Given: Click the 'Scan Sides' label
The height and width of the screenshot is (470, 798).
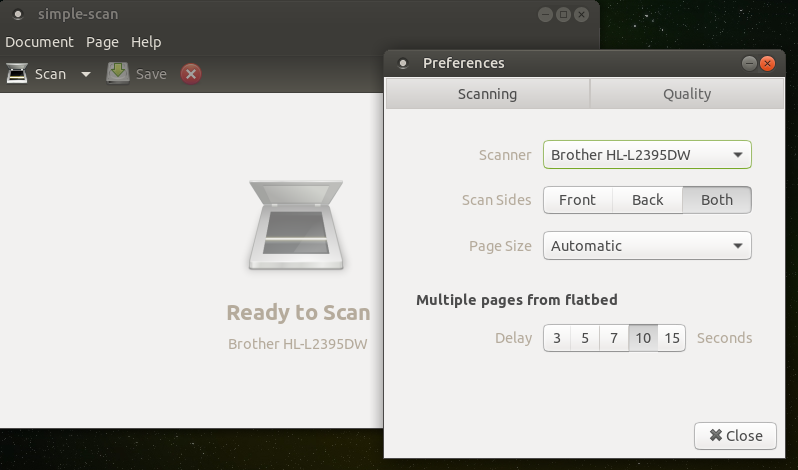Looking at the screenshot, I should 497,200.
